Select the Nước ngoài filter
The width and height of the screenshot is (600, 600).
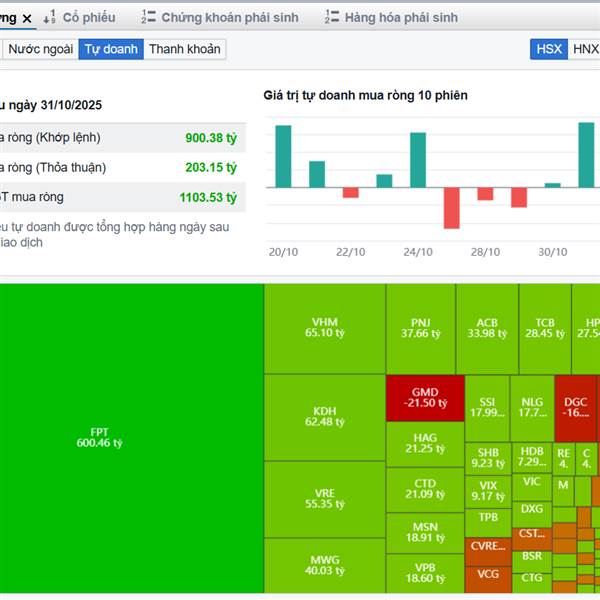(41, 49)
